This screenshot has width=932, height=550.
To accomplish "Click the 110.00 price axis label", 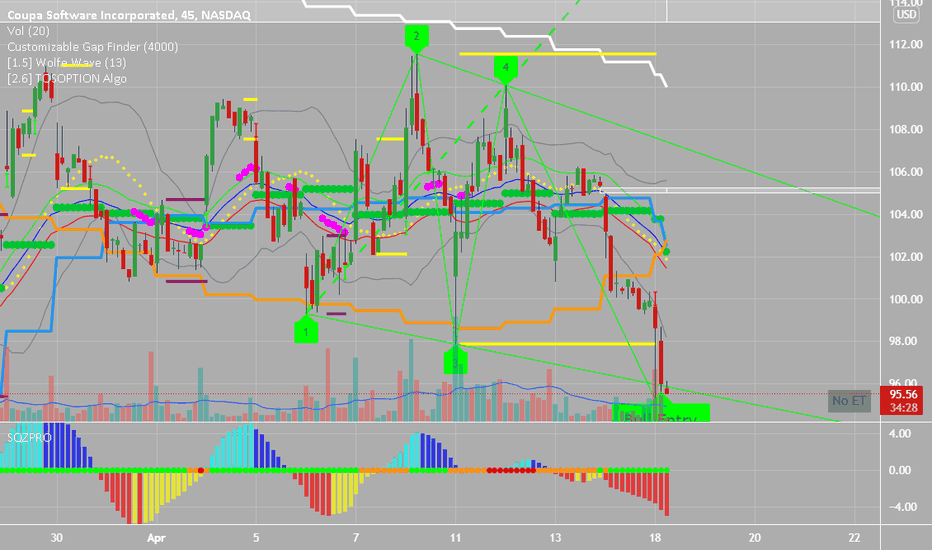I will click(x=906, y=87).
